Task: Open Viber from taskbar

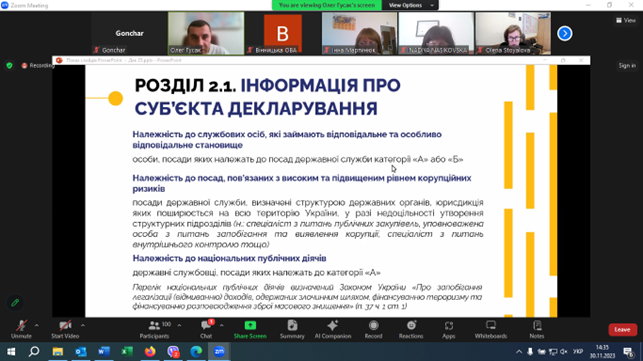Action: pyautogui.click(x=173, y=352)
